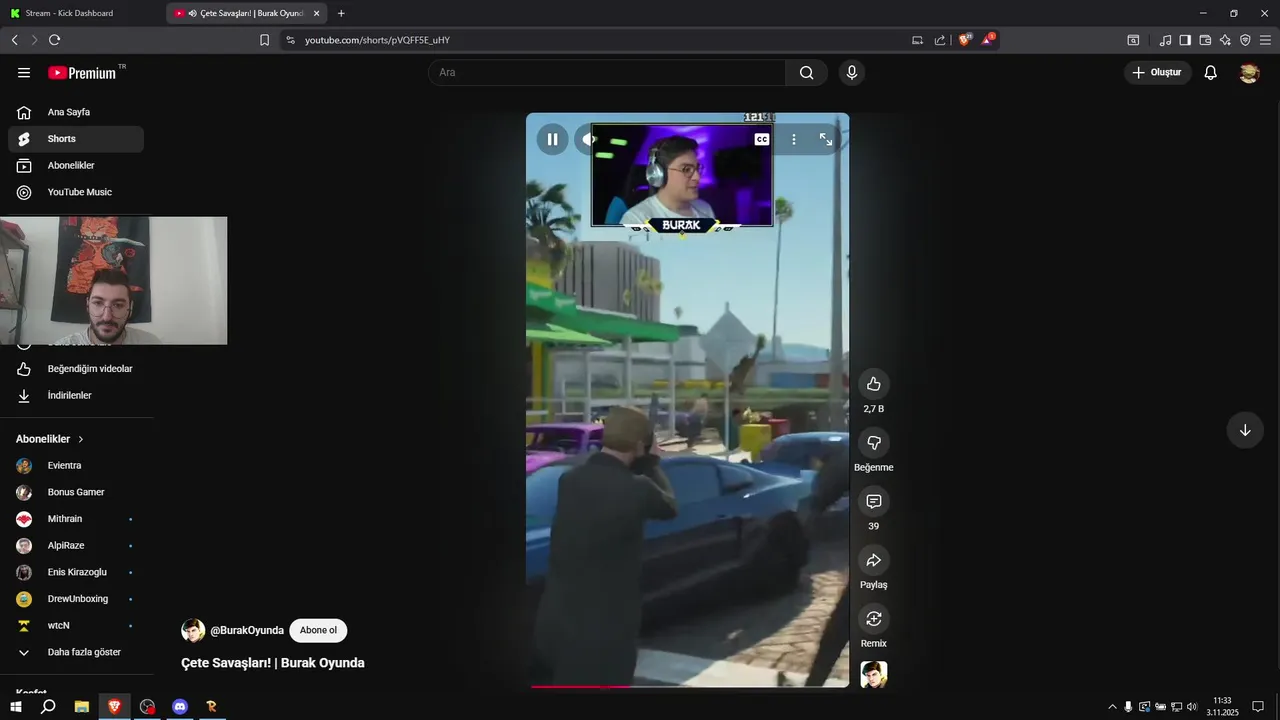Image resolution: width=1280 pixels, height=720 pixels.
Task: Expand the short to fullscreen
Action: [826, 139]
